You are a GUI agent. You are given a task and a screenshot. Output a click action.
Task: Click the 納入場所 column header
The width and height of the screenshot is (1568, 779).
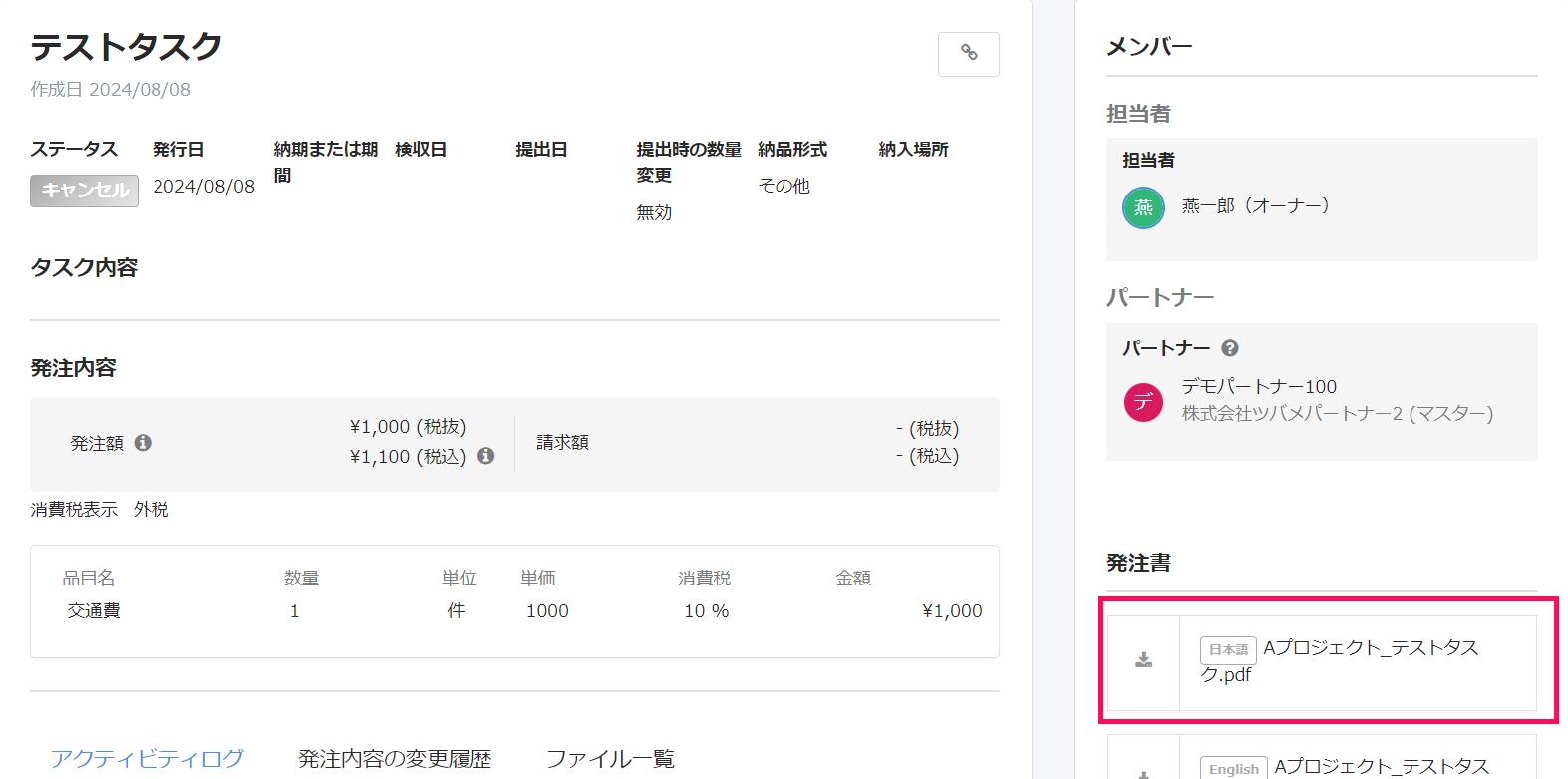pos(913,149)
